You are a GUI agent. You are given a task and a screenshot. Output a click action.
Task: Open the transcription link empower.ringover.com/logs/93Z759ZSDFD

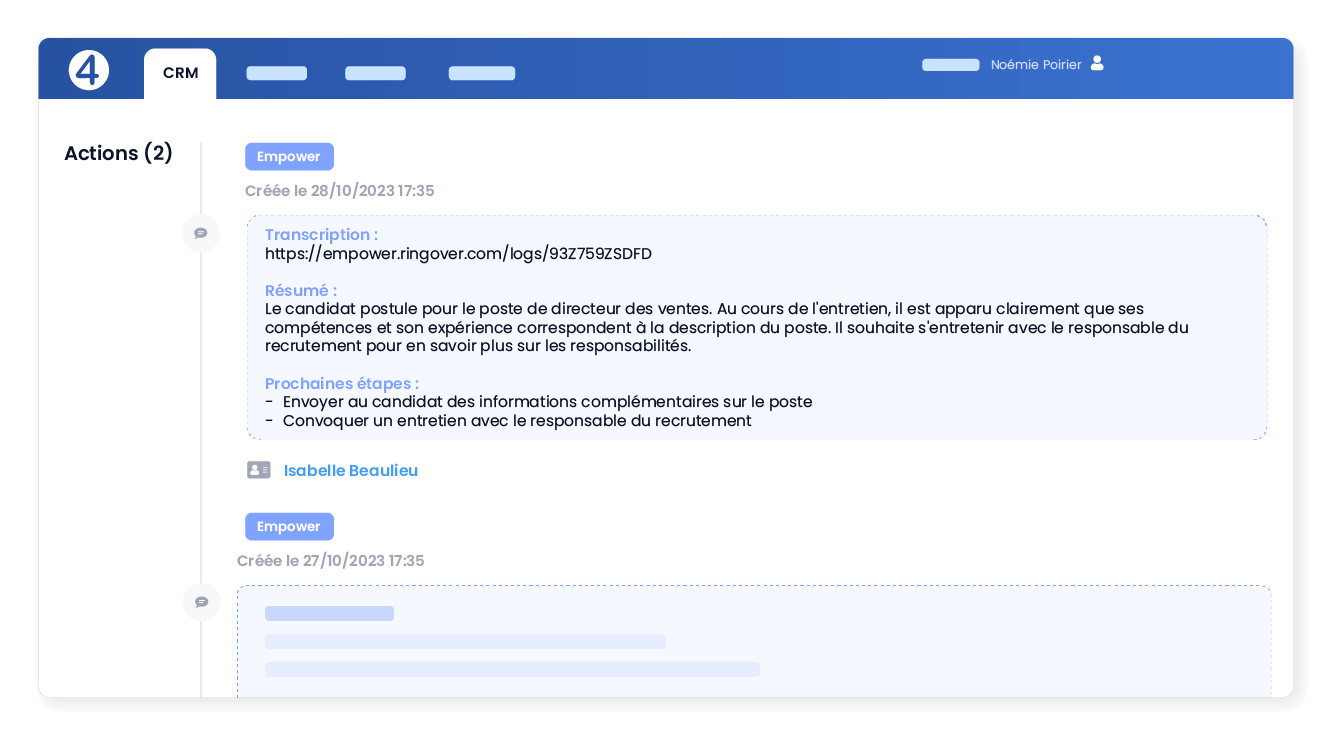pyautogui.click(x=457, y=253)
